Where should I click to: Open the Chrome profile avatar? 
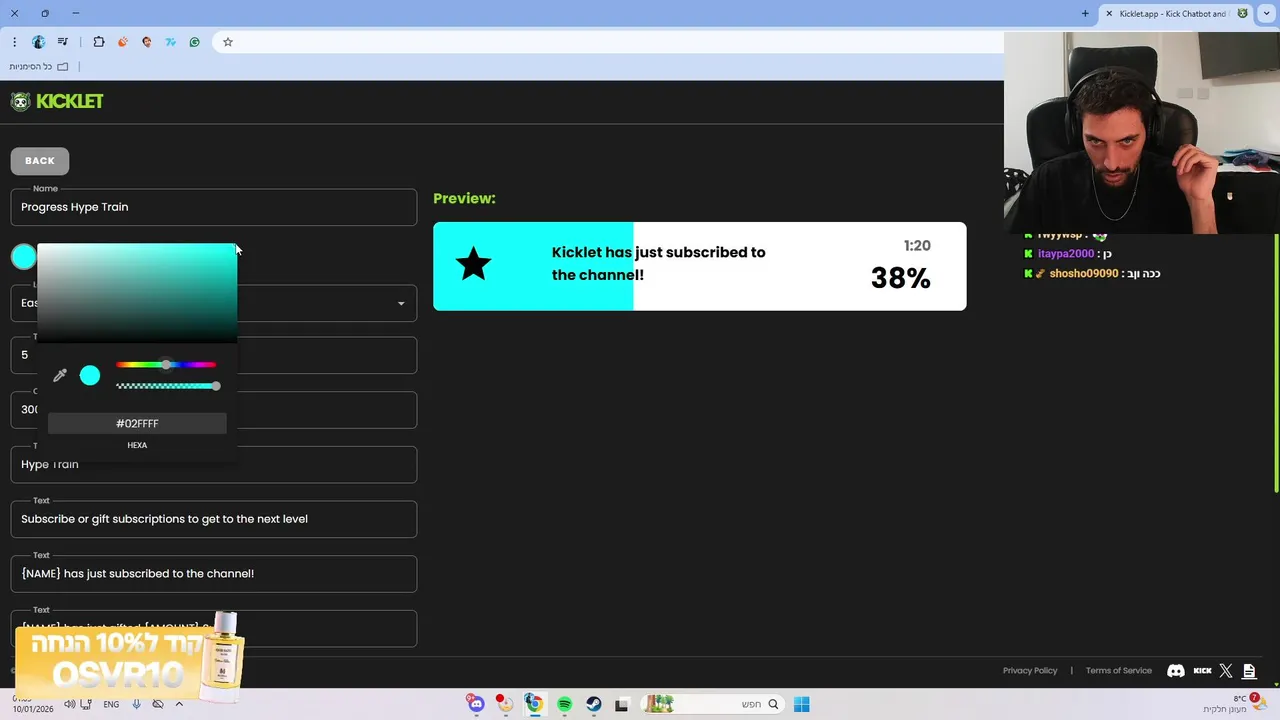pos(38,42)
